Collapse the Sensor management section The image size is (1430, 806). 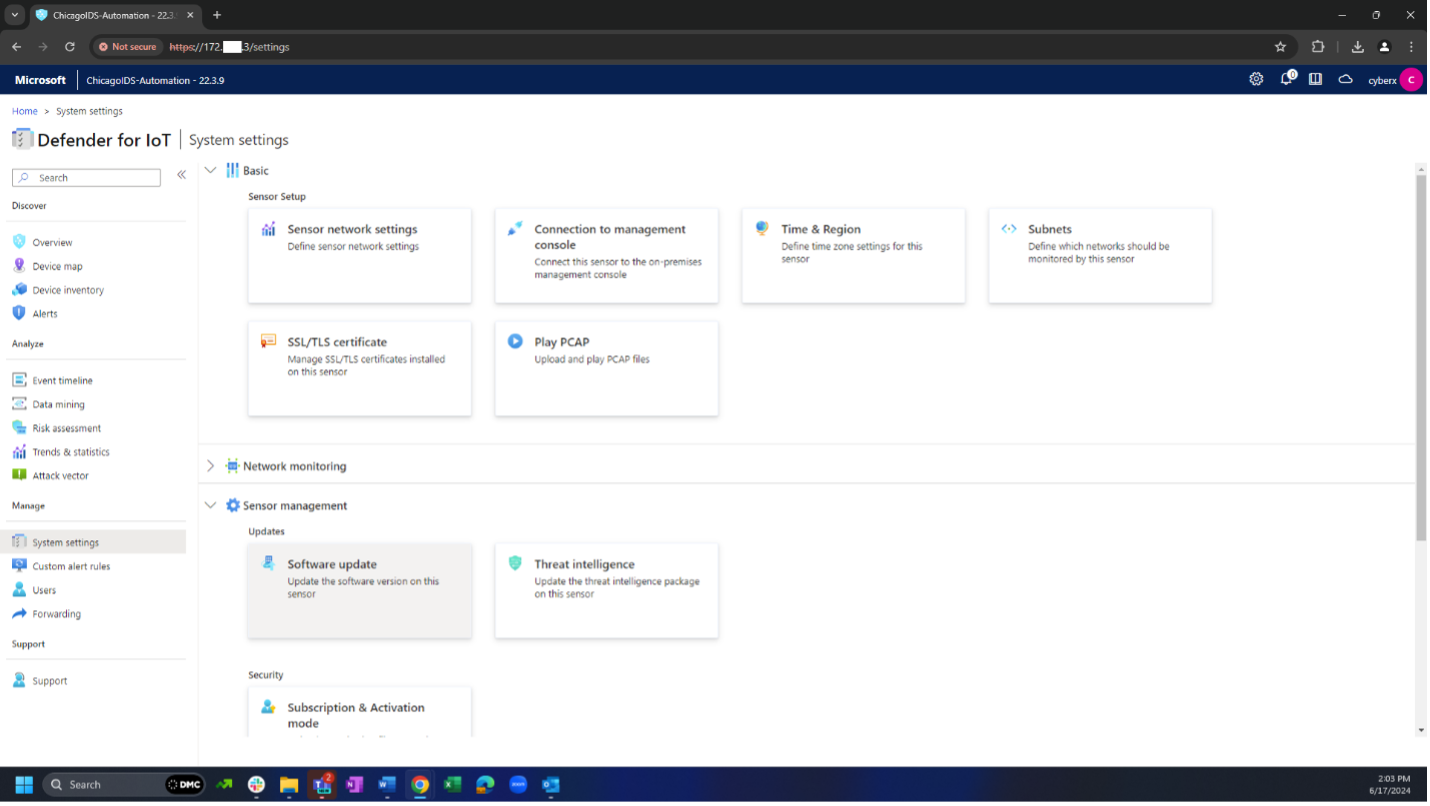(x=210, y=505)
